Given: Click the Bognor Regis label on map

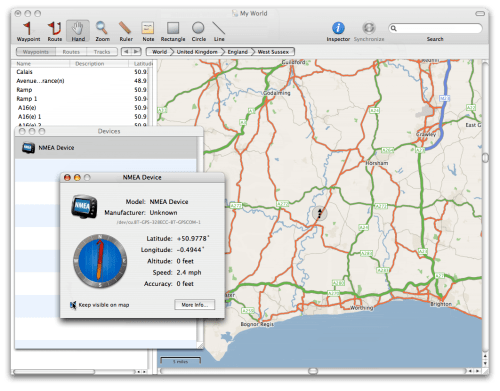Looking at the screenshot, I should tap(257, 324).
